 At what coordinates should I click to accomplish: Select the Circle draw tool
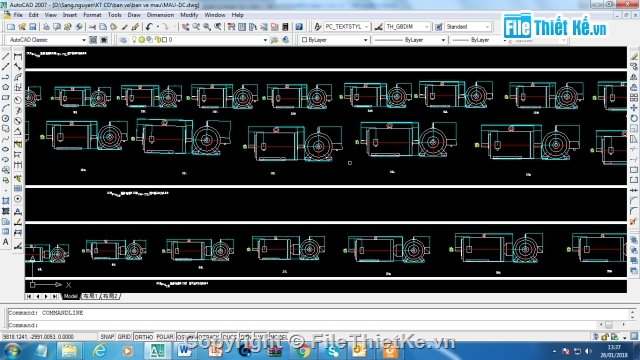click(6, 118)
